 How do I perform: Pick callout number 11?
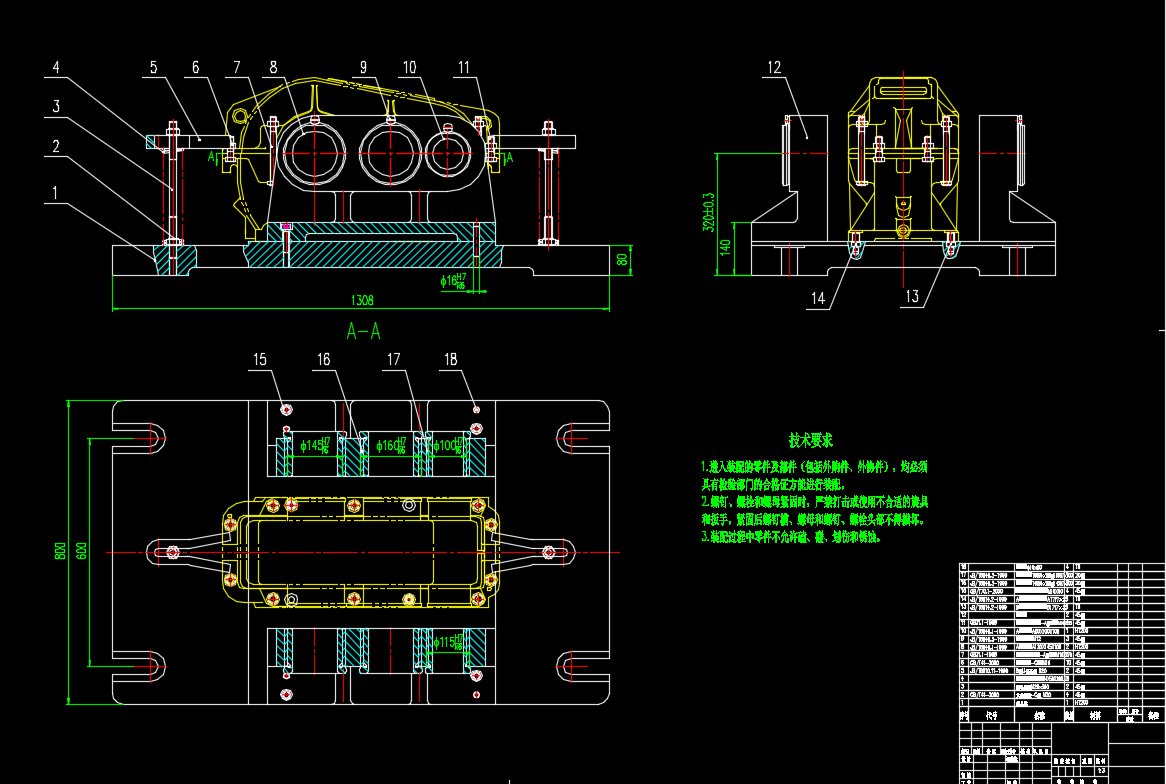tap(464, 68)
